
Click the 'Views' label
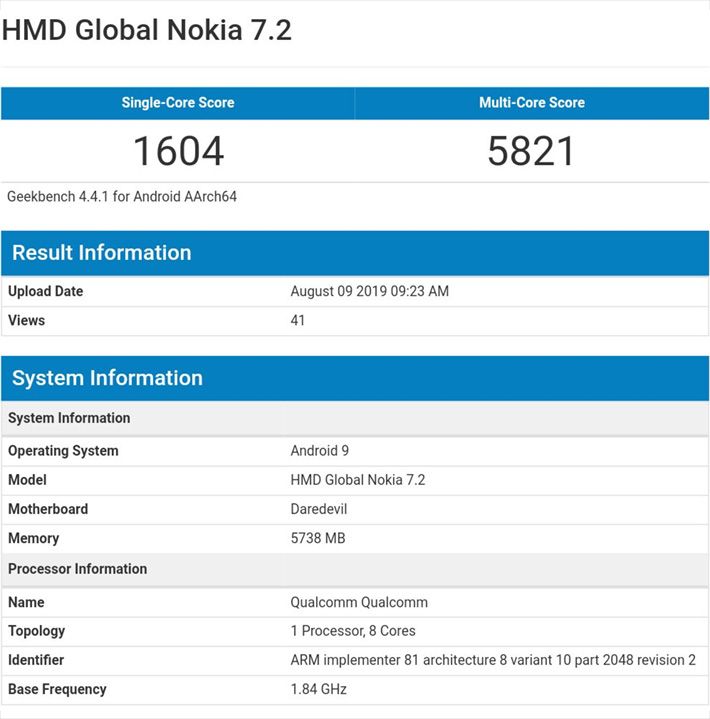(x=27, y=320)
